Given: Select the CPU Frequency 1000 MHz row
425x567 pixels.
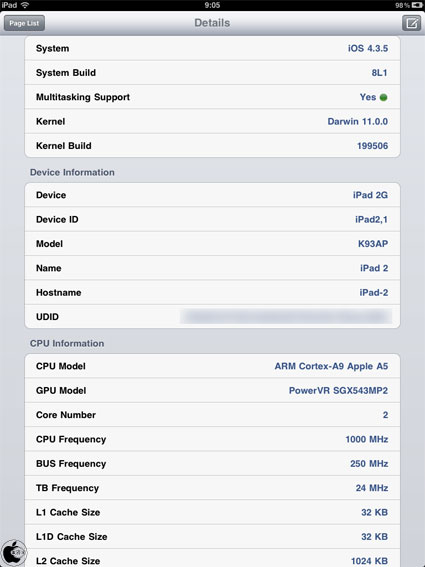Looking at the screenshot, I should click(212, 439).
